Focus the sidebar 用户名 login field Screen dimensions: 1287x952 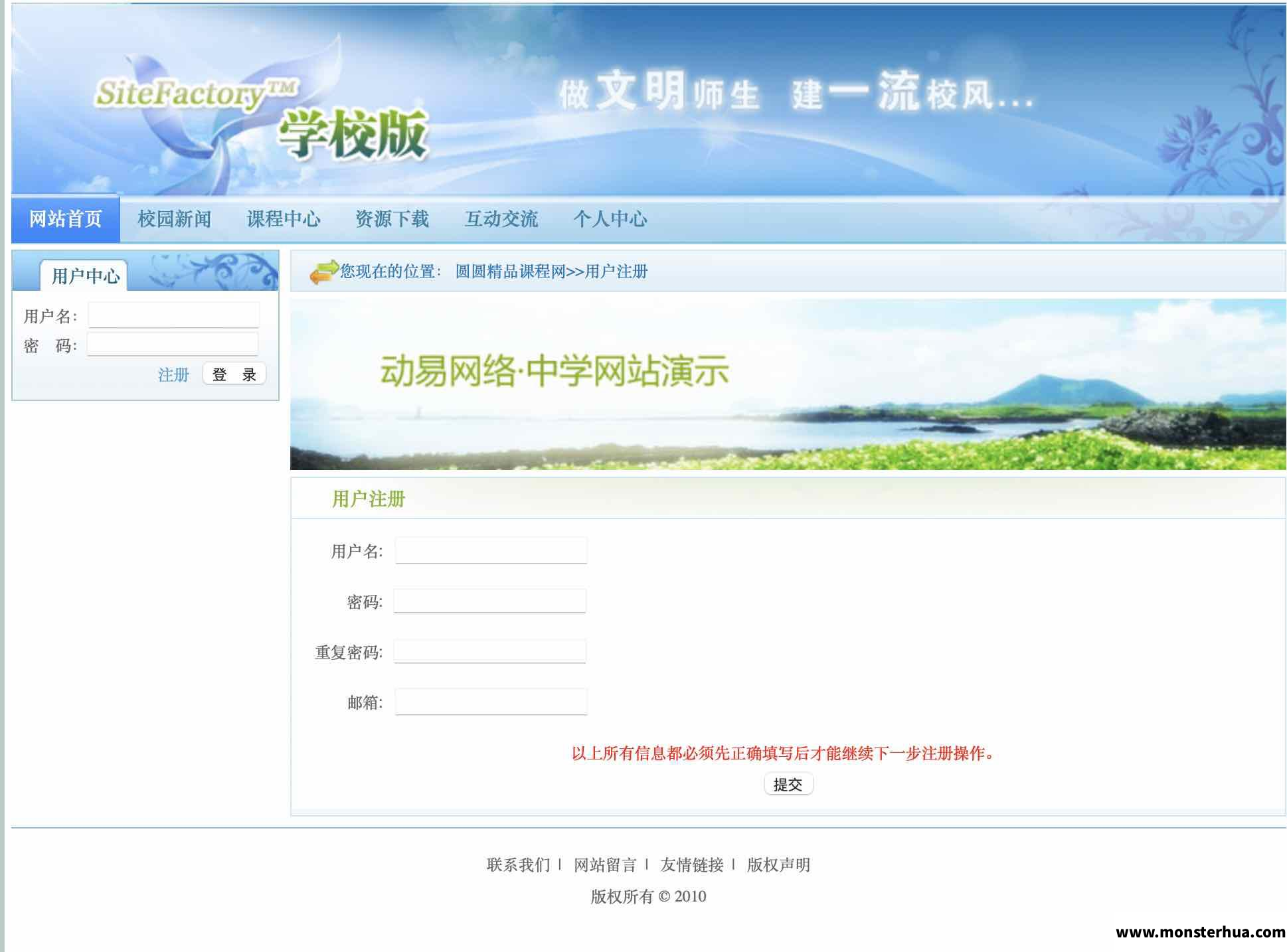173,315
